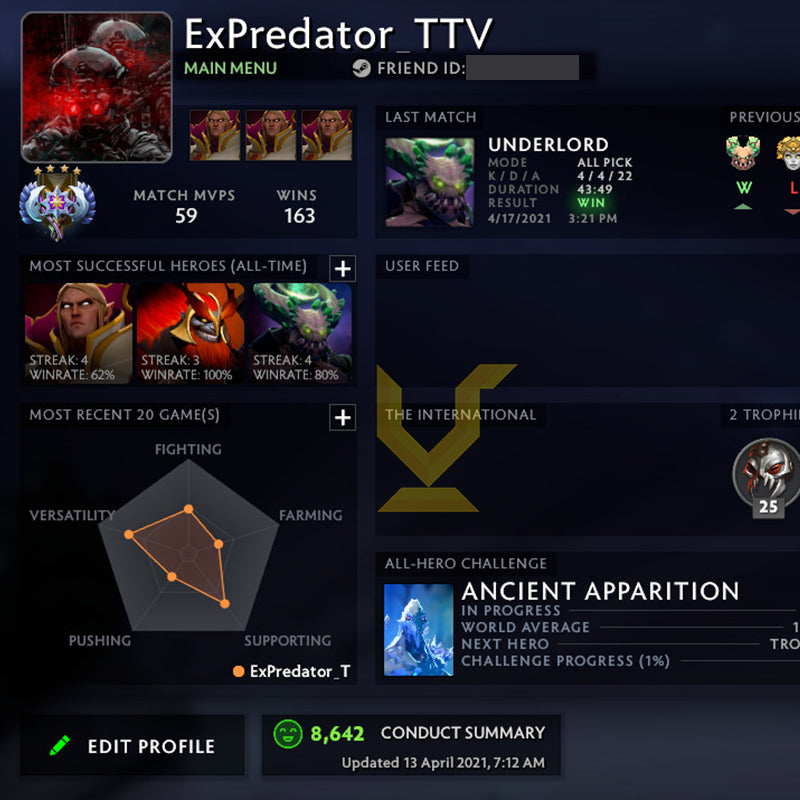This screenshot has height=800, width=800.
Task: Select the Underlord card with 80% winrate
Action: coord(302,333)
